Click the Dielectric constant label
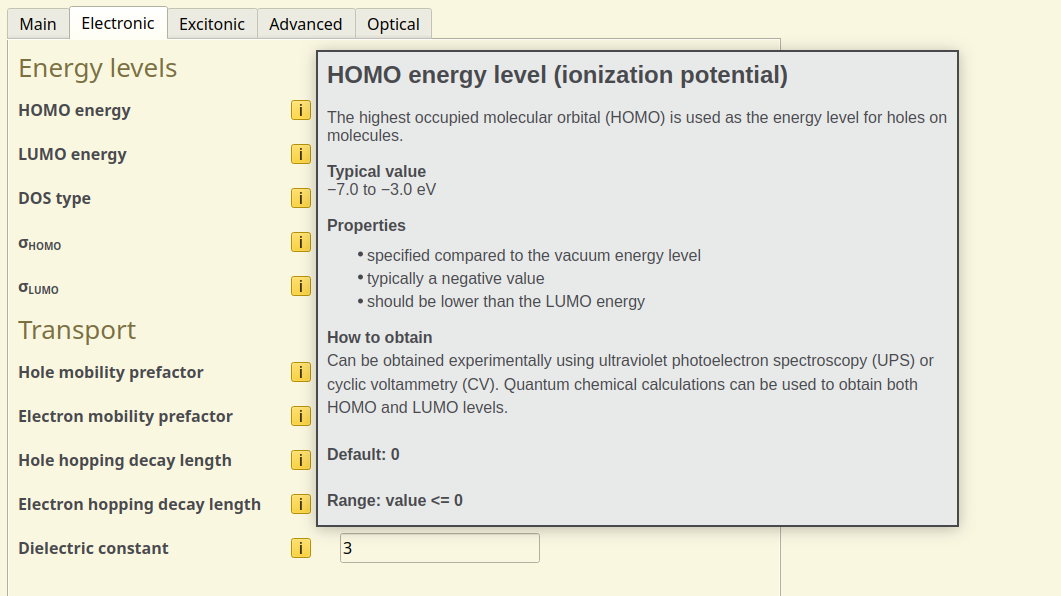This screenshot has height=596, width=1061. click(93, 548)
